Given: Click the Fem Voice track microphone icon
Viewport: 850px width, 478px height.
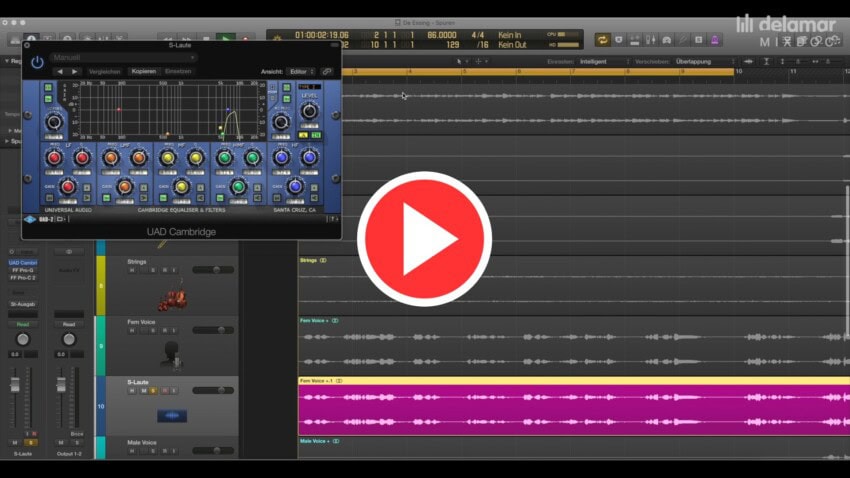Looking at the screenshot, I should coord(170,353).
